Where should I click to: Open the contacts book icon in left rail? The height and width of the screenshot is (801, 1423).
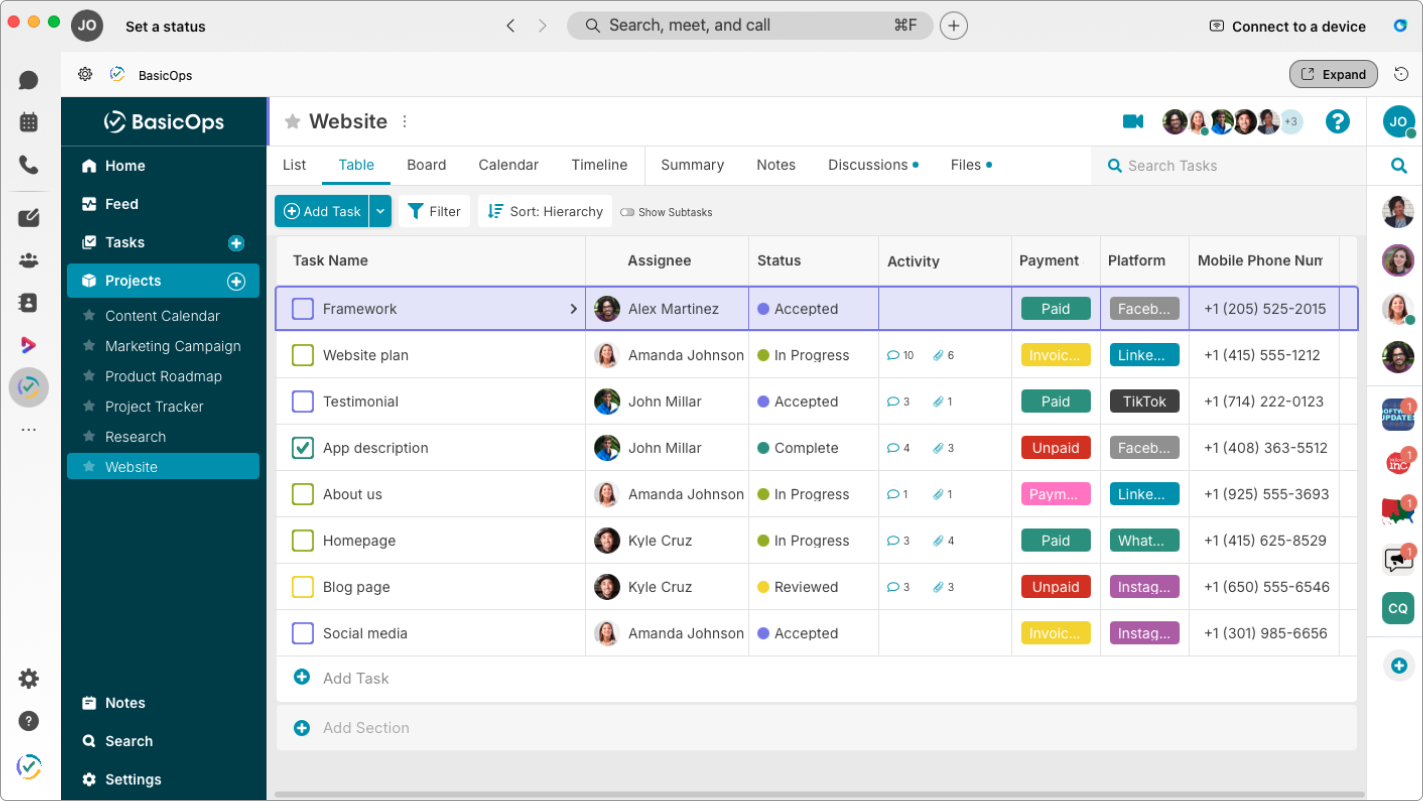point(29,302)
